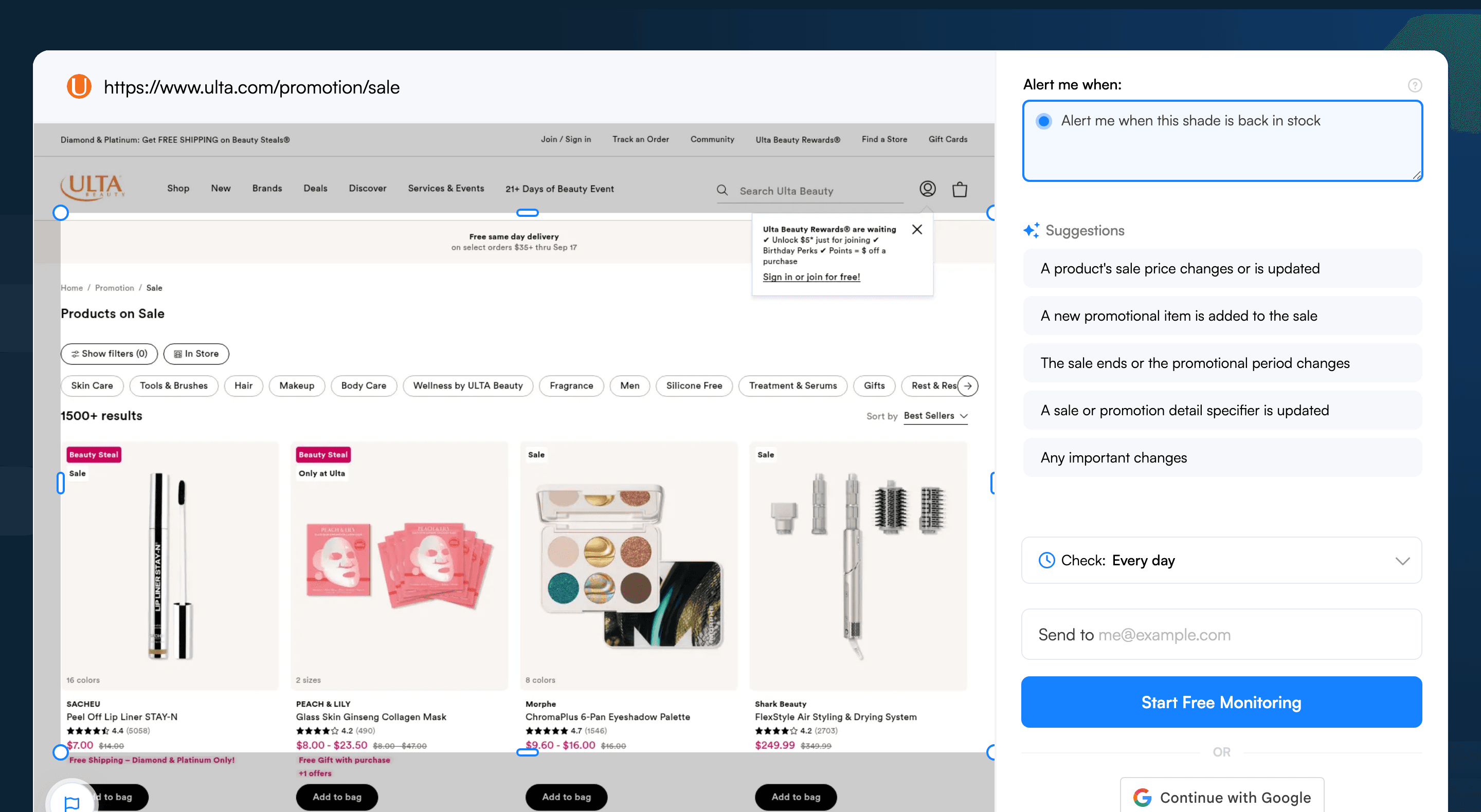Choose the Any important changes suggestion
The height and width of the screenshot is (812, 1481).
[x=1222, y=457]
